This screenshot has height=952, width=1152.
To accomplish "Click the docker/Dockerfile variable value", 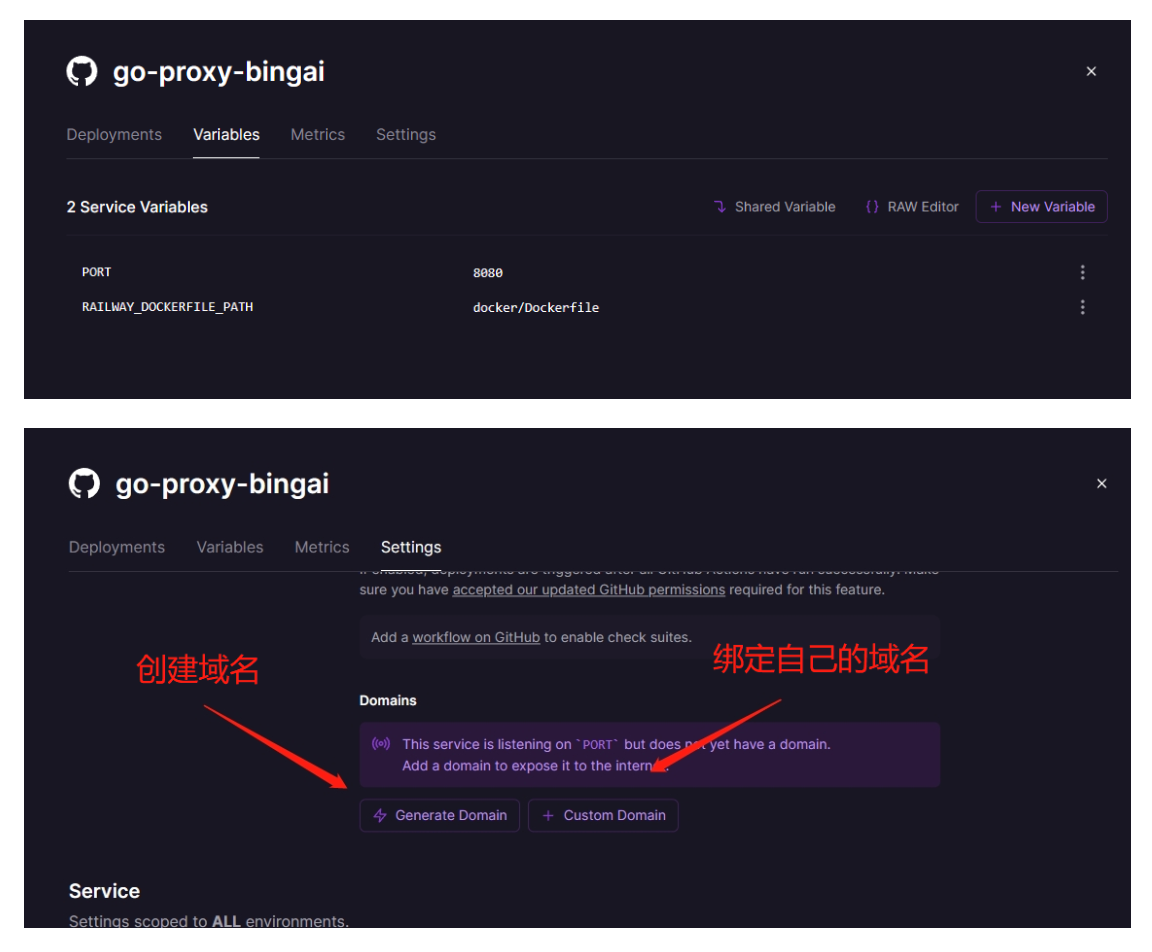I will pyautogui.click(x=536, y=307).
